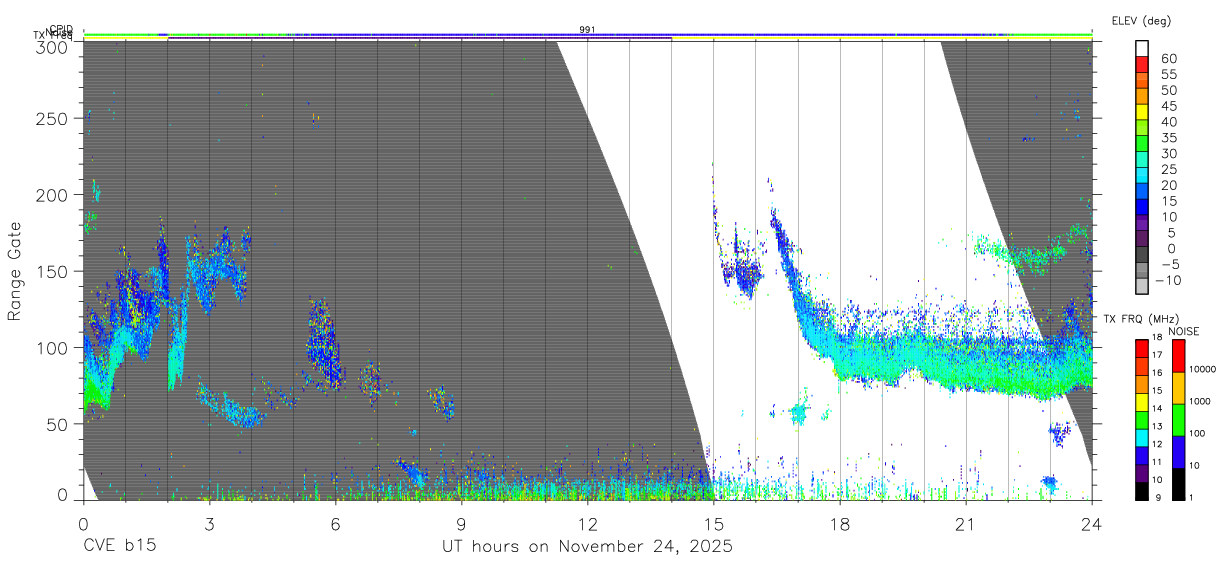This screenshot has height=567, width=1228.
Task: Select the "200" range gate tick label
Action: [53, 195]
